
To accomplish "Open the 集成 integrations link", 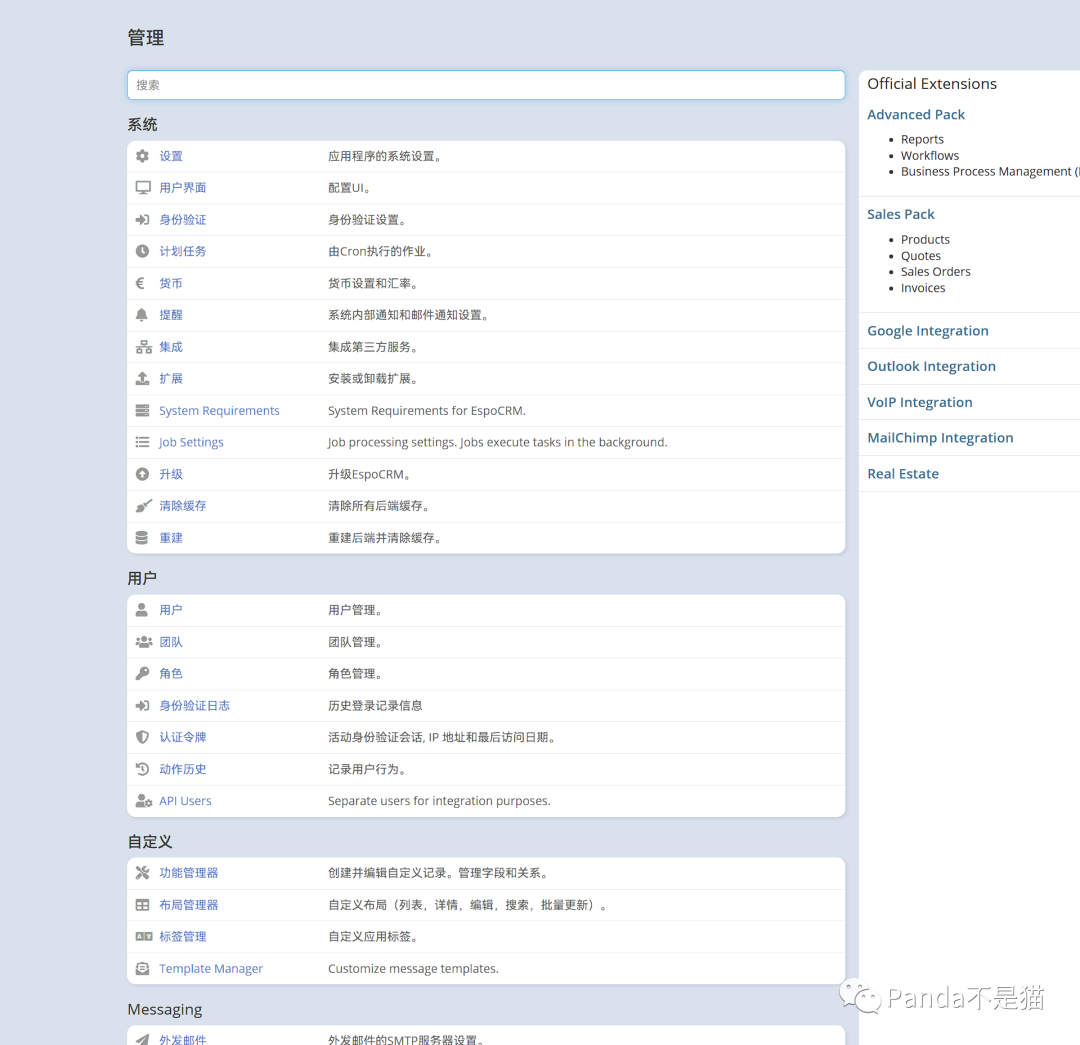I will 171,347.
